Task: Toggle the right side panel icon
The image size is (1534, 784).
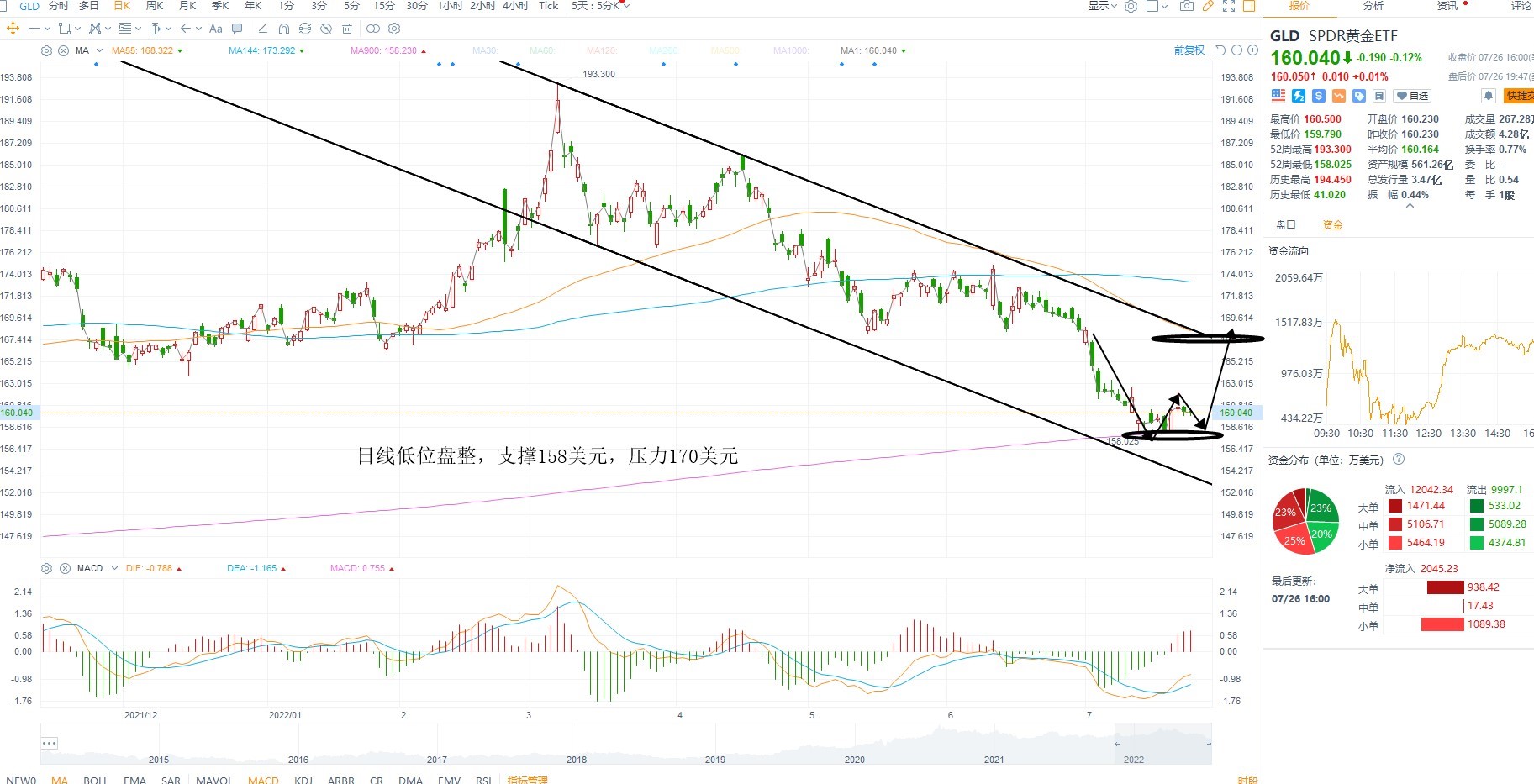Action: (x=1249, y=6)
